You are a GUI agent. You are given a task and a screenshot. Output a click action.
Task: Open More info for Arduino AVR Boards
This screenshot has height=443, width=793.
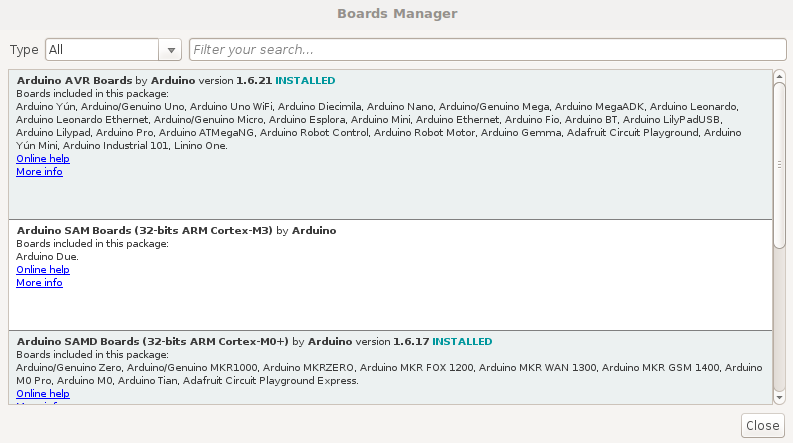(x=39, y=172)
